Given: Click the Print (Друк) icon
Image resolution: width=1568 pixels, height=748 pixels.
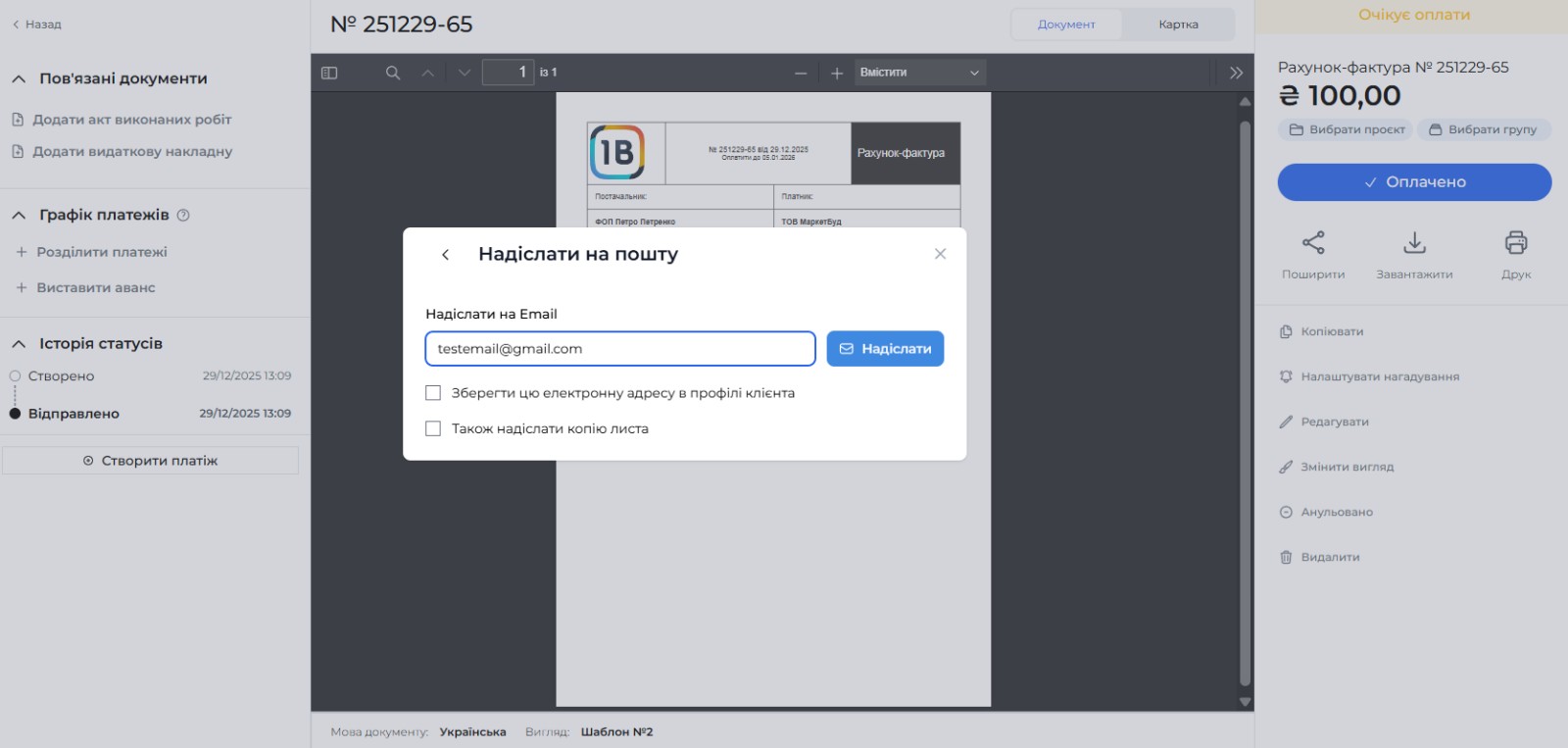Looking at the screenshot, I should pyautogui.click(x=1515, y=243).
